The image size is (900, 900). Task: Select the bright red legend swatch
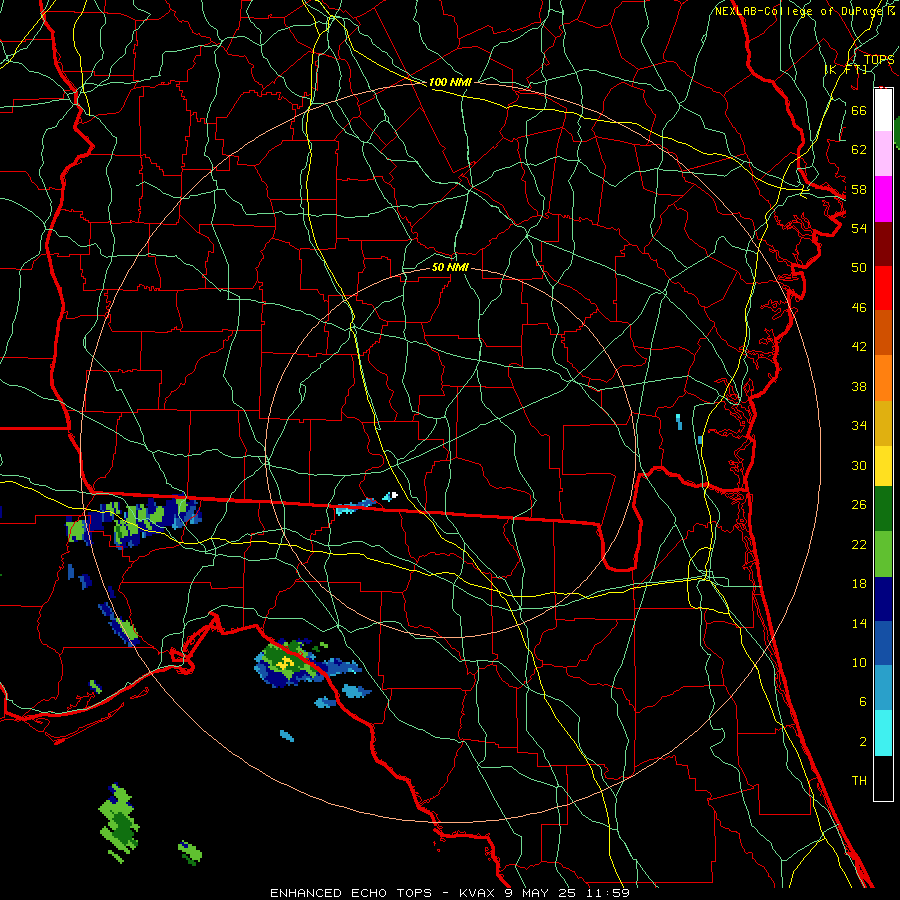(883, 288)
